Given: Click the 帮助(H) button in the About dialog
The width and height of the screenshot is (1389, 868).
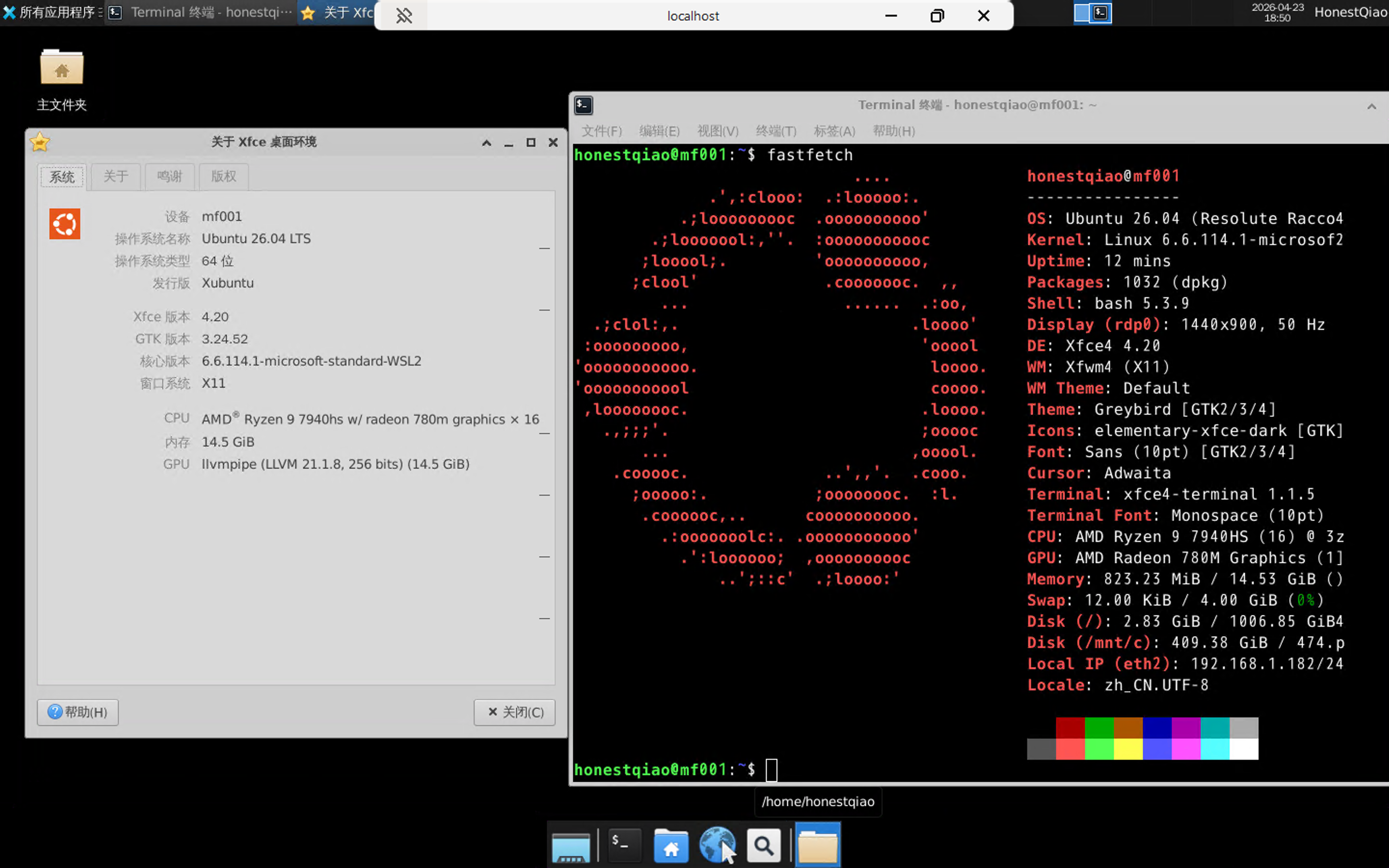Looking at the screenshot, I should (x=78, y=712).
